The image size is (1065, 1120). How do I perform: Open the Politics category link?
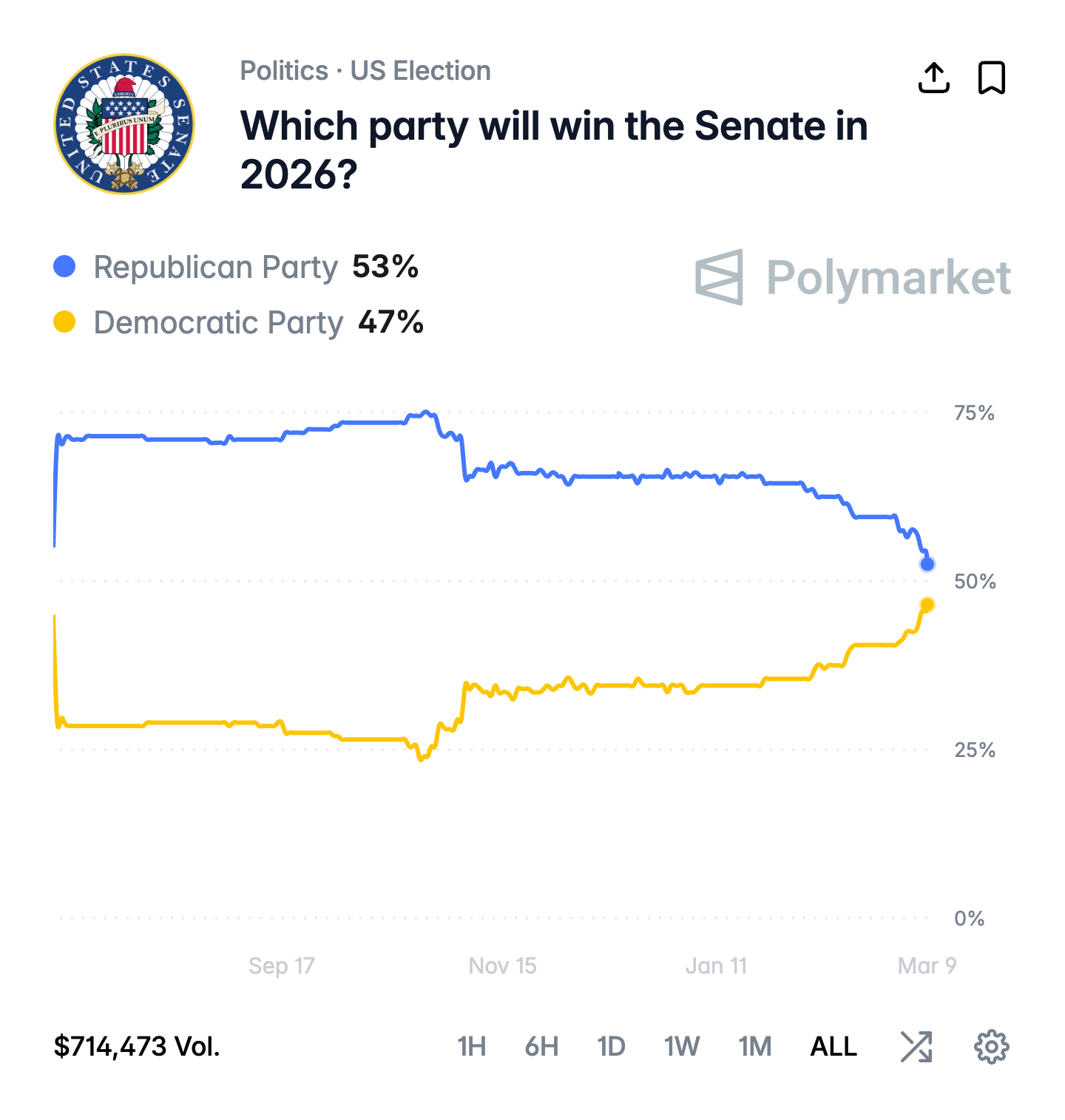[284, 71]
